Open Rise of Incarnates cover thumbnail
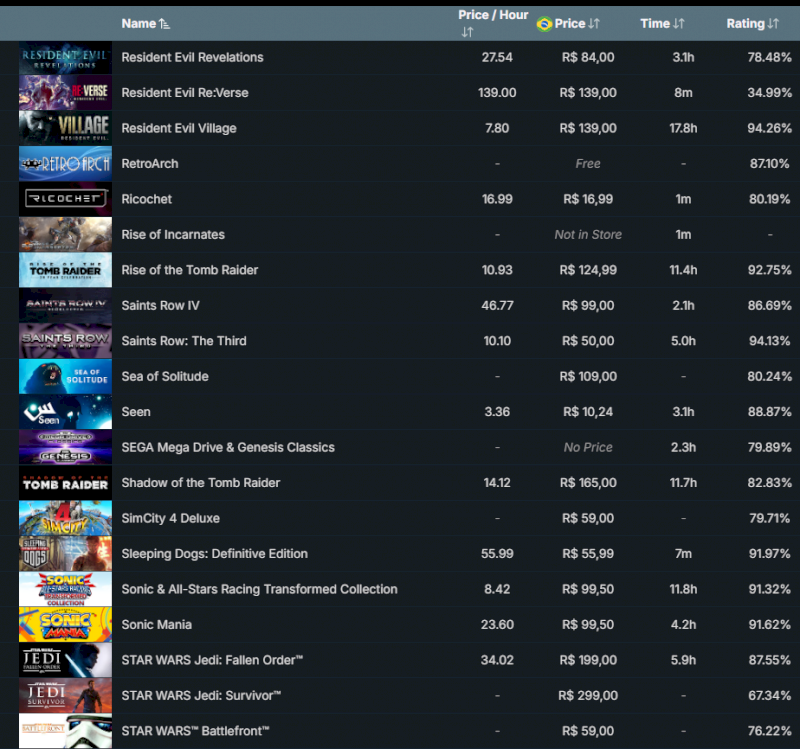 pos(65,235)
